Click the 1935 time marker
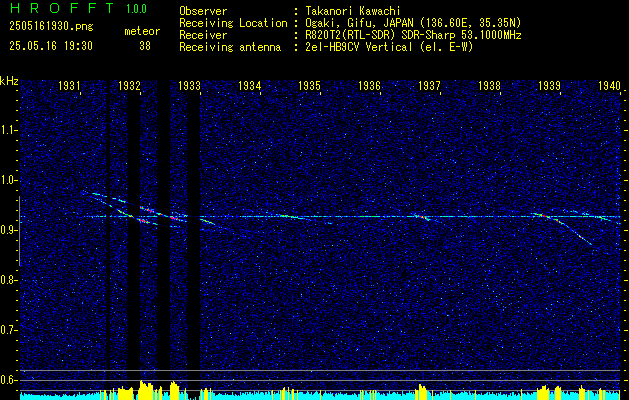The height and width of the screenshot is (400, 629). 310,85
